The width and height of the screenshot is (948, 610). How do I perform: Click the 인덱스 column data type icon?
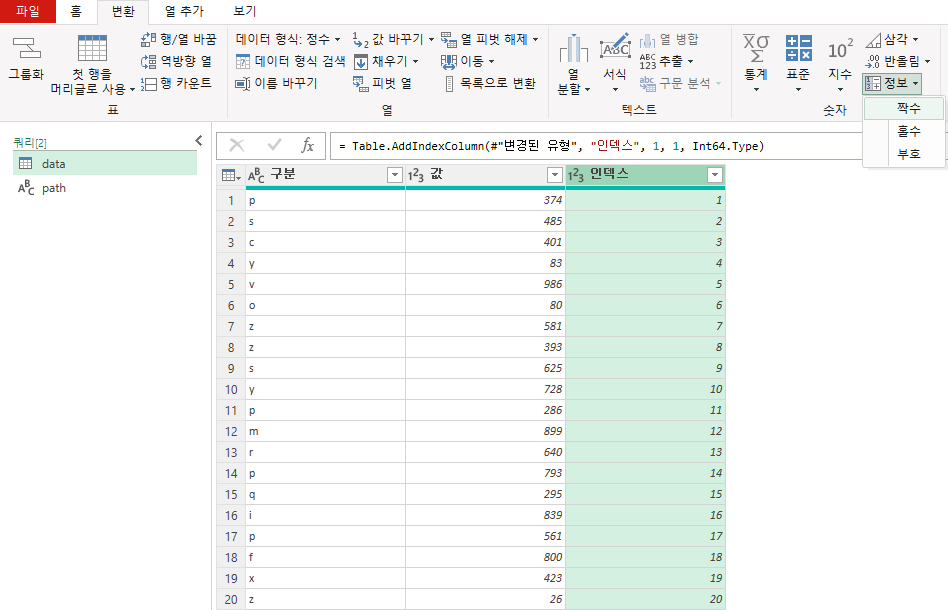click(x=576, y=175)
